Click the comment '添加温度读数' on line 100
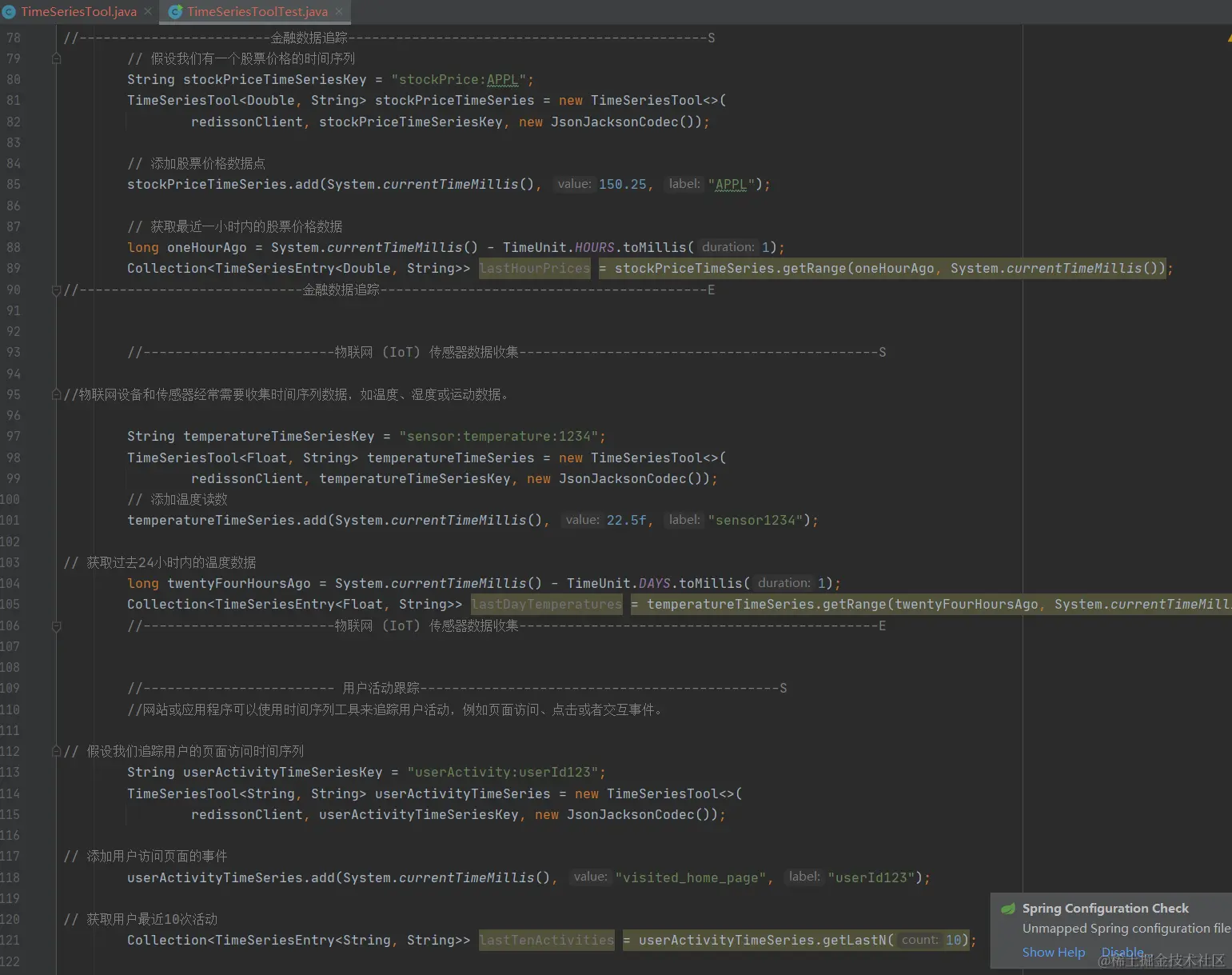 click(x=189, y=499)
